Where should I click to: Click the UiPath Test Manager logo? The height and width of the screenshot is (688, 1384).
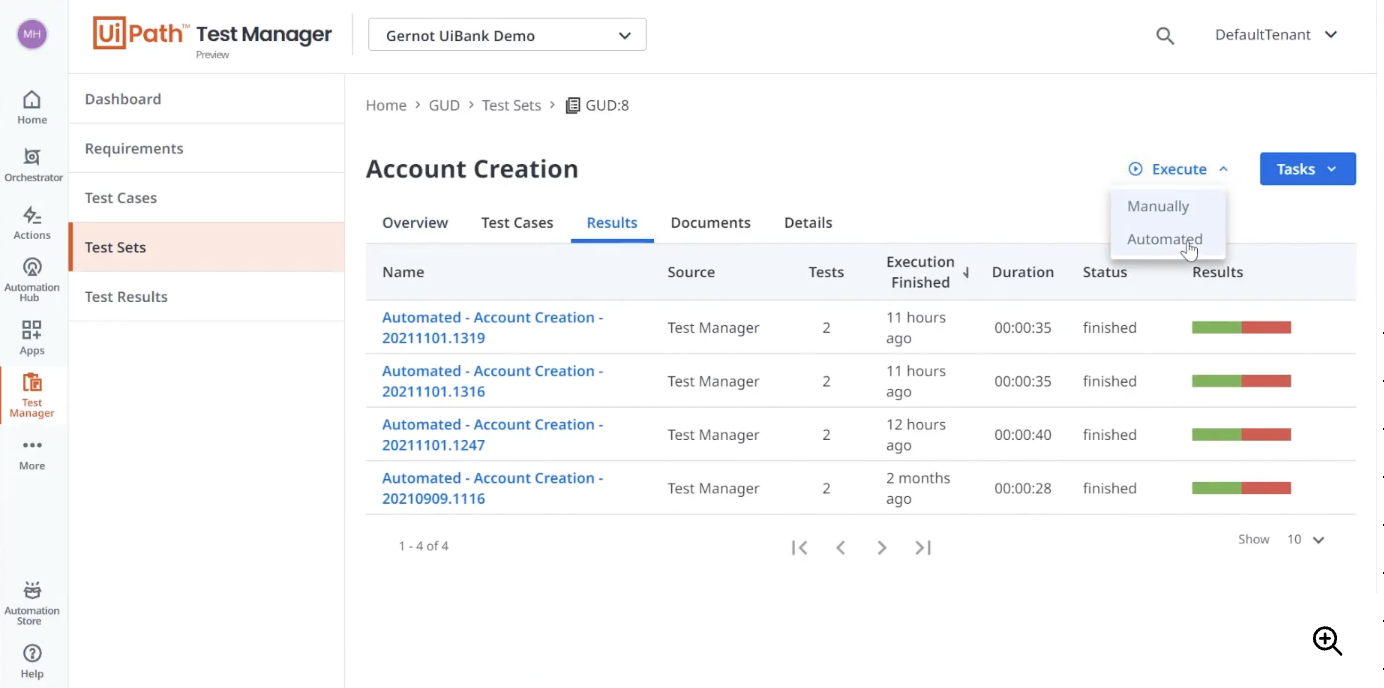212,36
